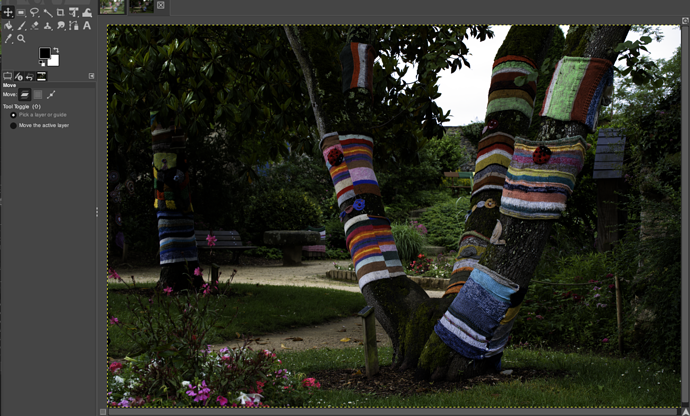Select the Zoom magnifier tool
690x416 pixels.
point(21,39)
